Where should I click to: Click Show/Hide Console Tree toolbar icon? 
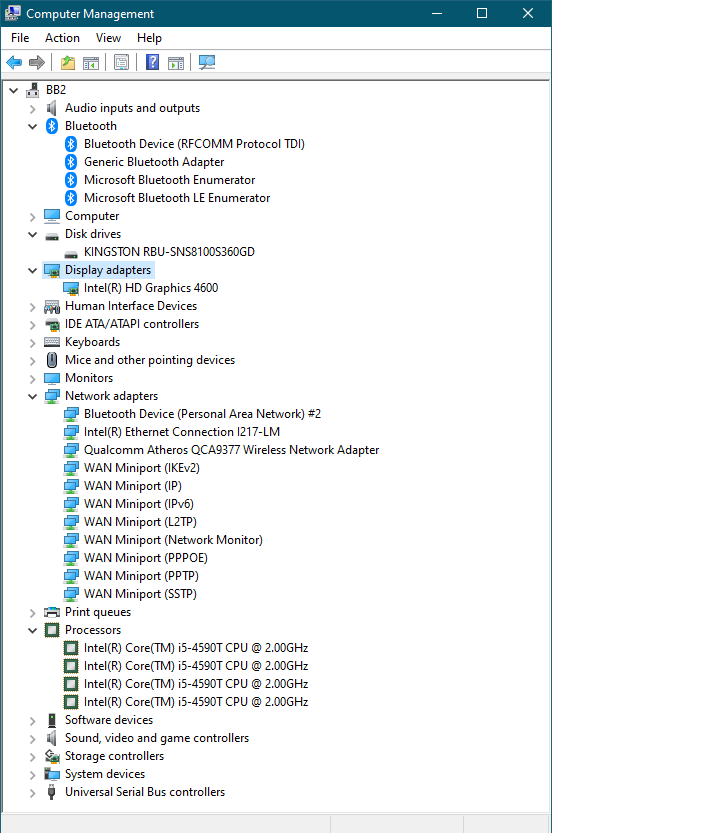coord(91,63)
